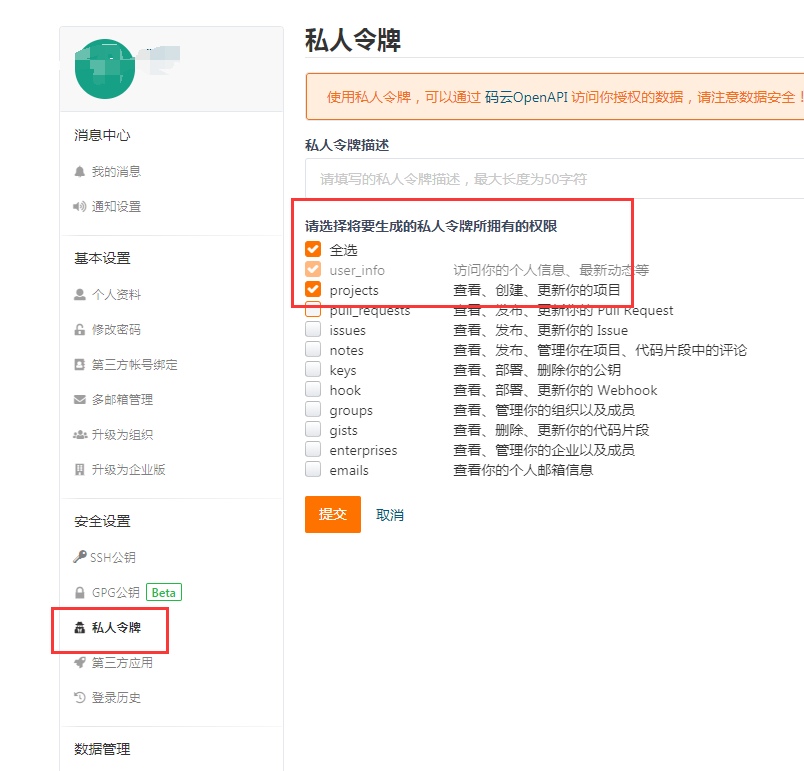Image resolution: width=804 pixels, height=771 pixels.
Task: Select 升级为组织 in sidebar
Action: (x=123, y=435)
